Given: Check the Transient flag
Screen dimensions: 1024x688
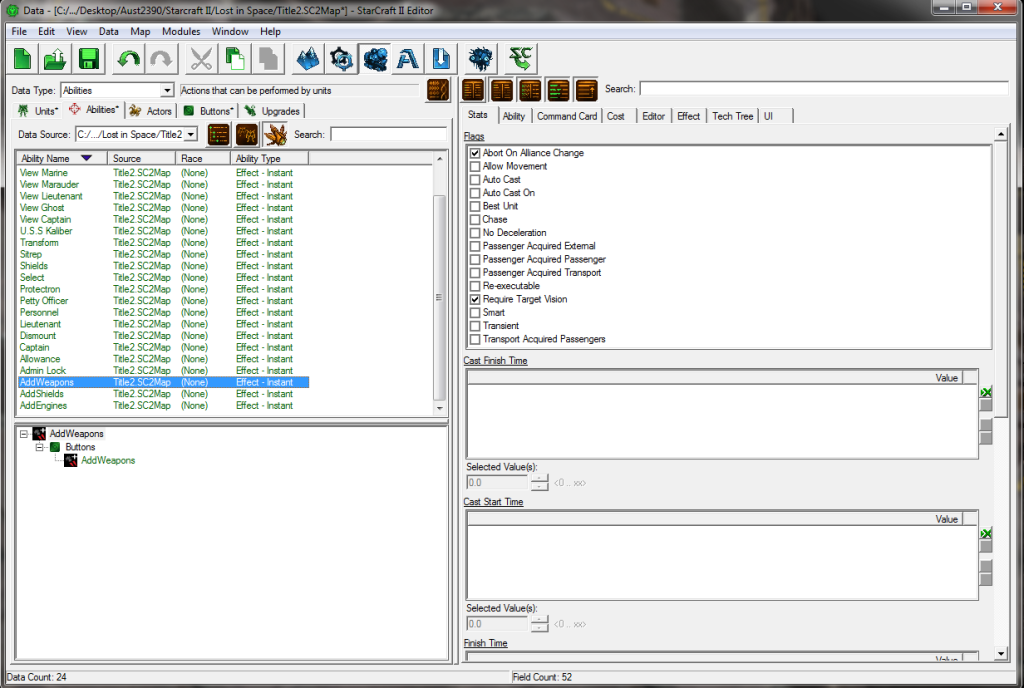Looking at the screenshot, I should (x=475, y=326).
